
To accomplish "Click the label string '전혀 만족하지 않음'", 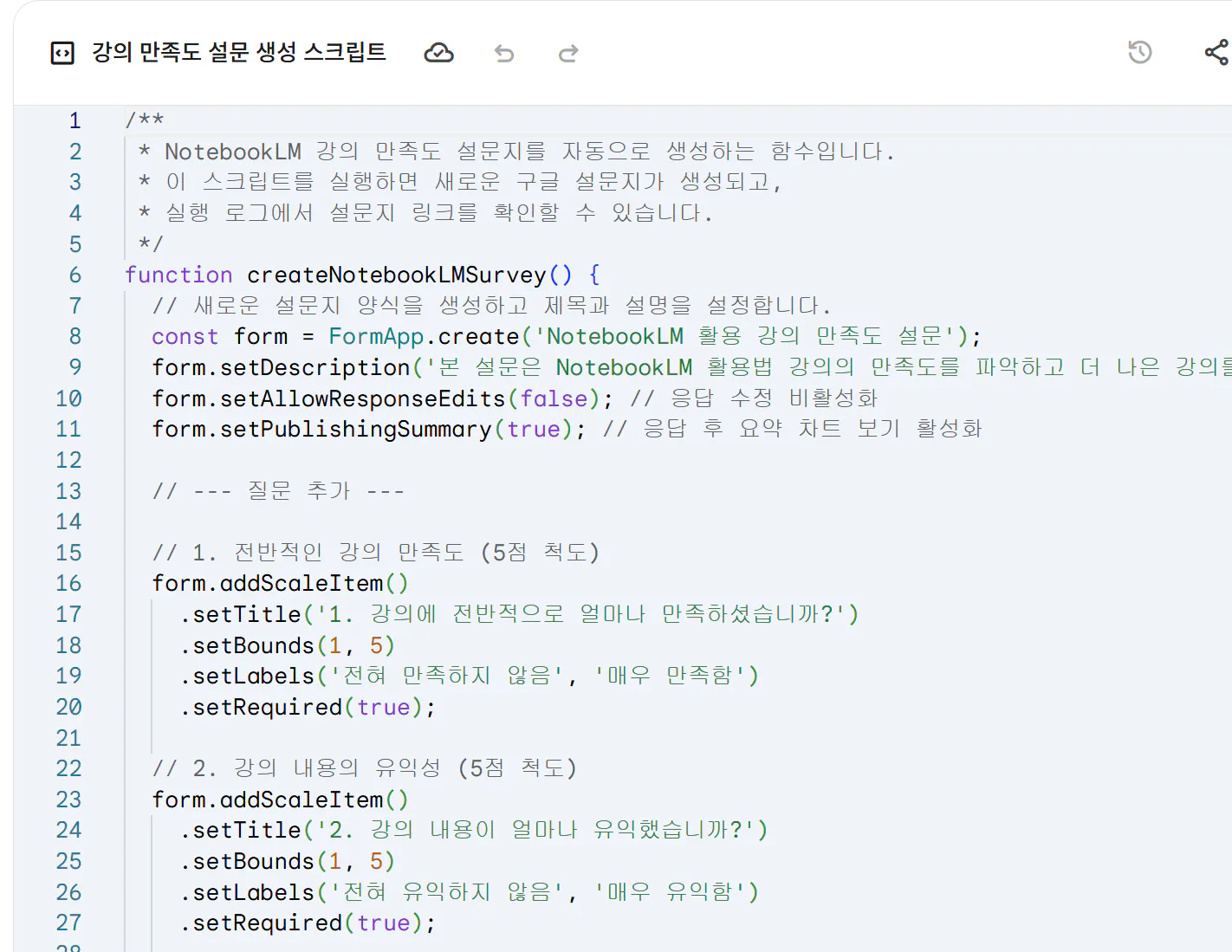I will click(447, 676).
